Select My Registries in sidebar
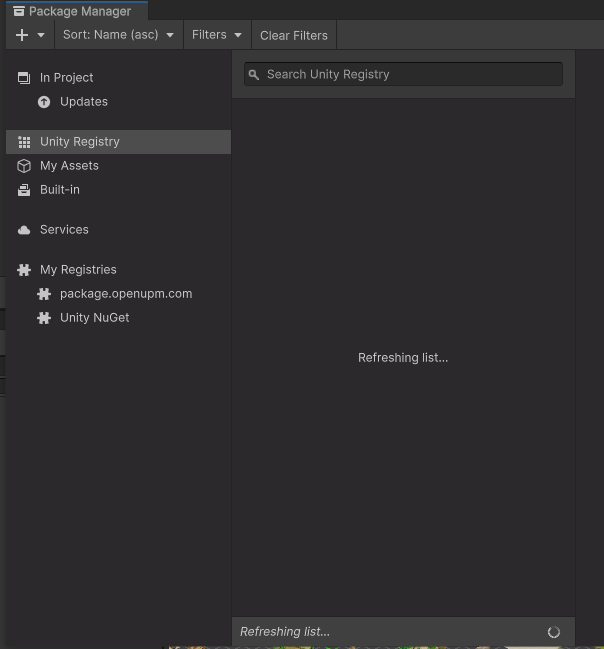Viewport: 604px width, 649px height. 118,270
